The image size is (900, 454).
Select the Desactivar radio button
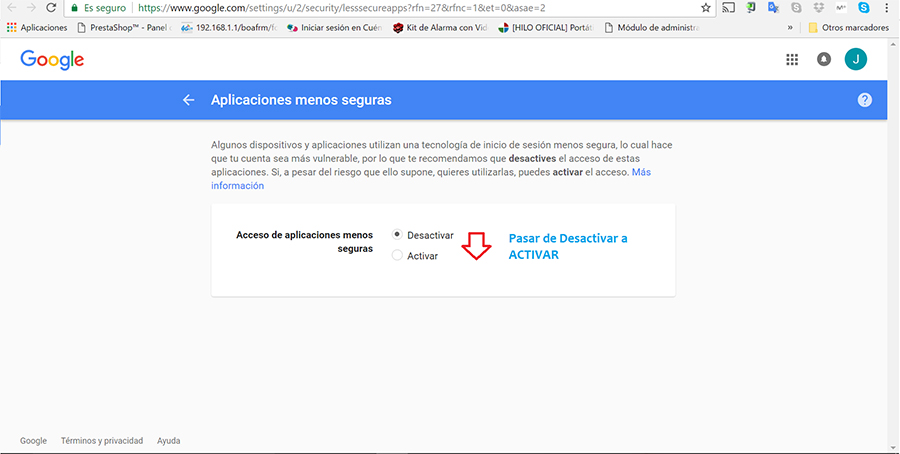397,234
